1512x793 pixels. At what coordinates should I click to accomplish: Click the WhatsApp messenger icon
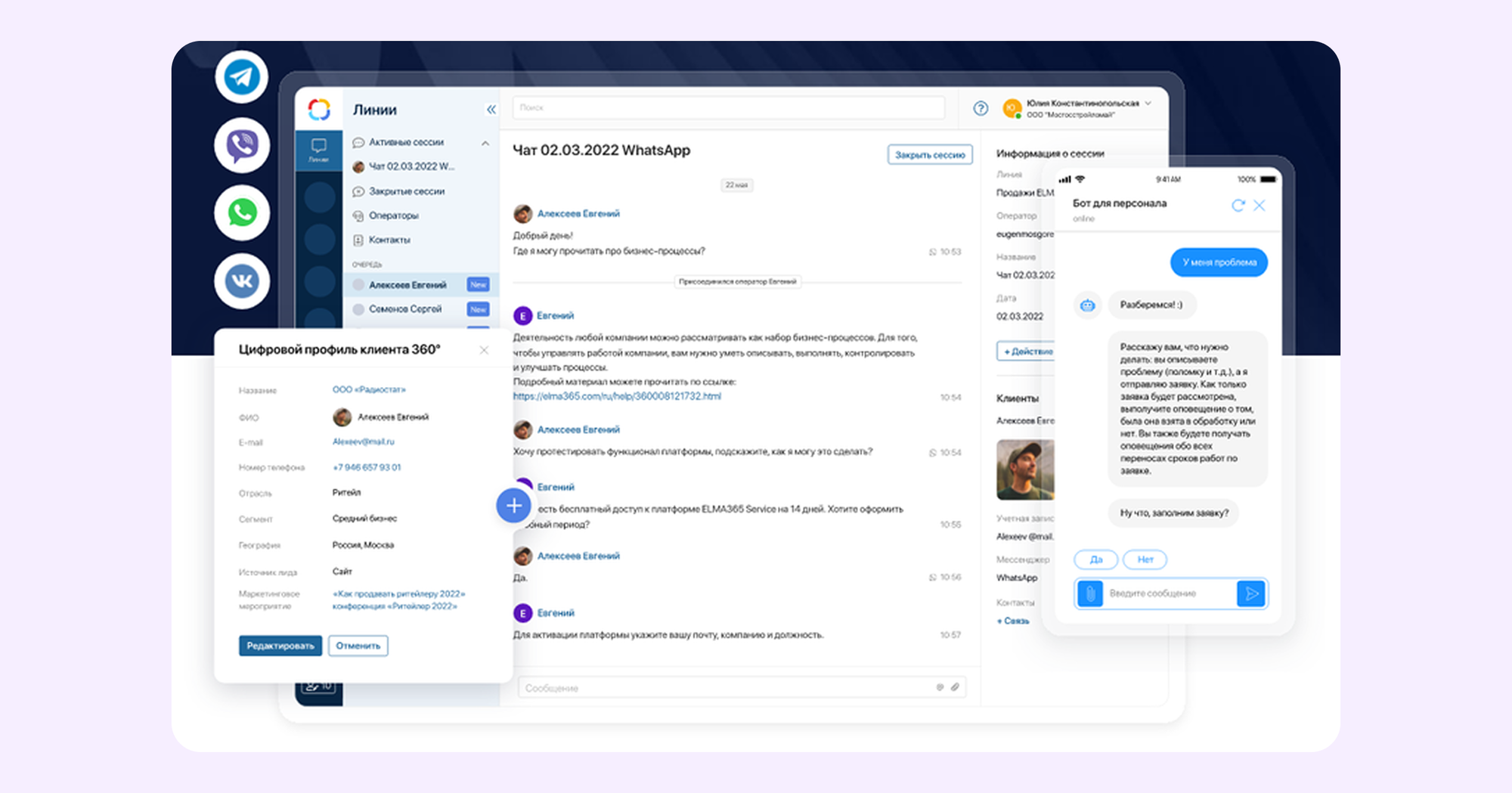[x=242, y=213]
